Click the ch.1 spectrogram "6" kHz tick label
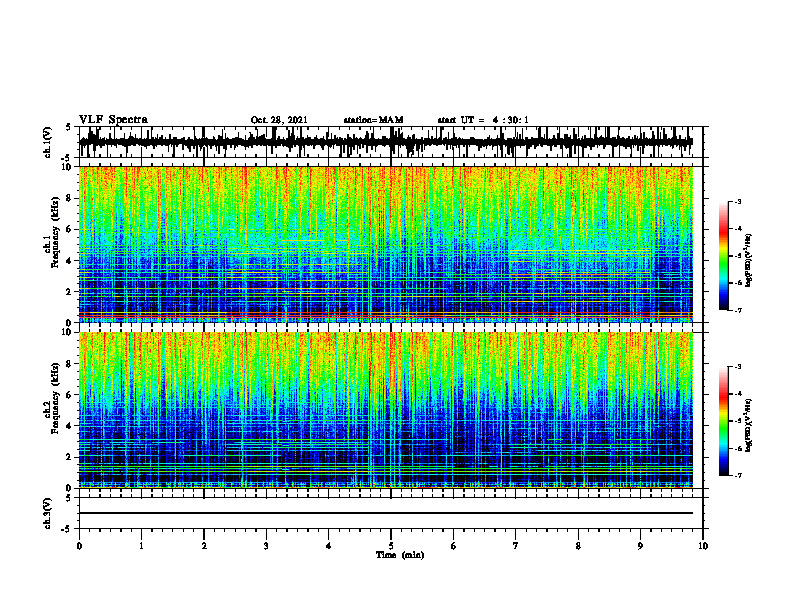This screenshot has height=612, width=792. coord(71,229)
